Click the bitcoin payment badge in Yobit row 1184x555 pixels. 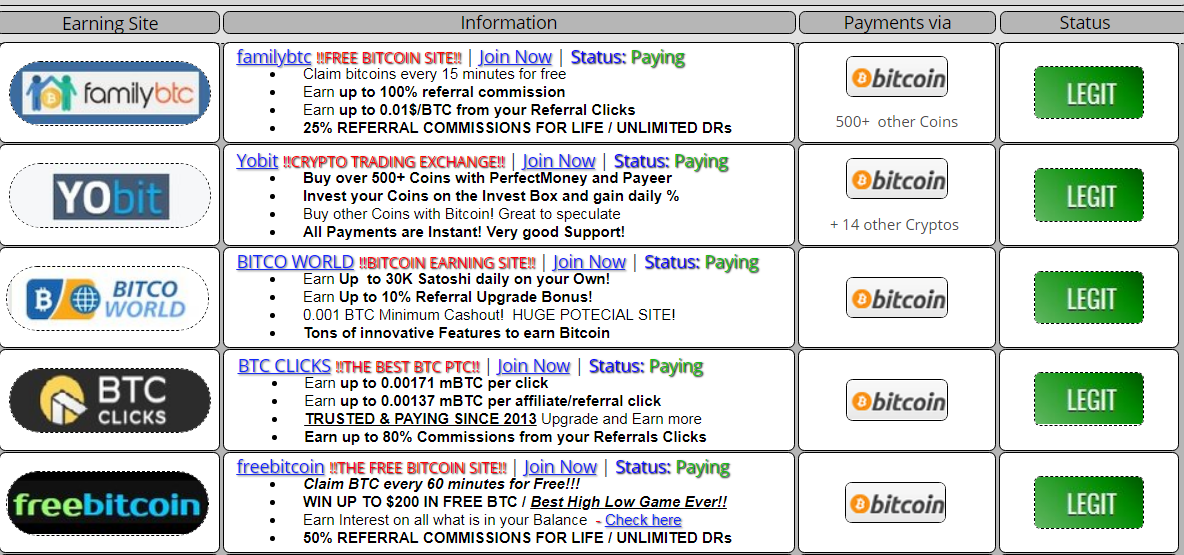coord(896,179)
